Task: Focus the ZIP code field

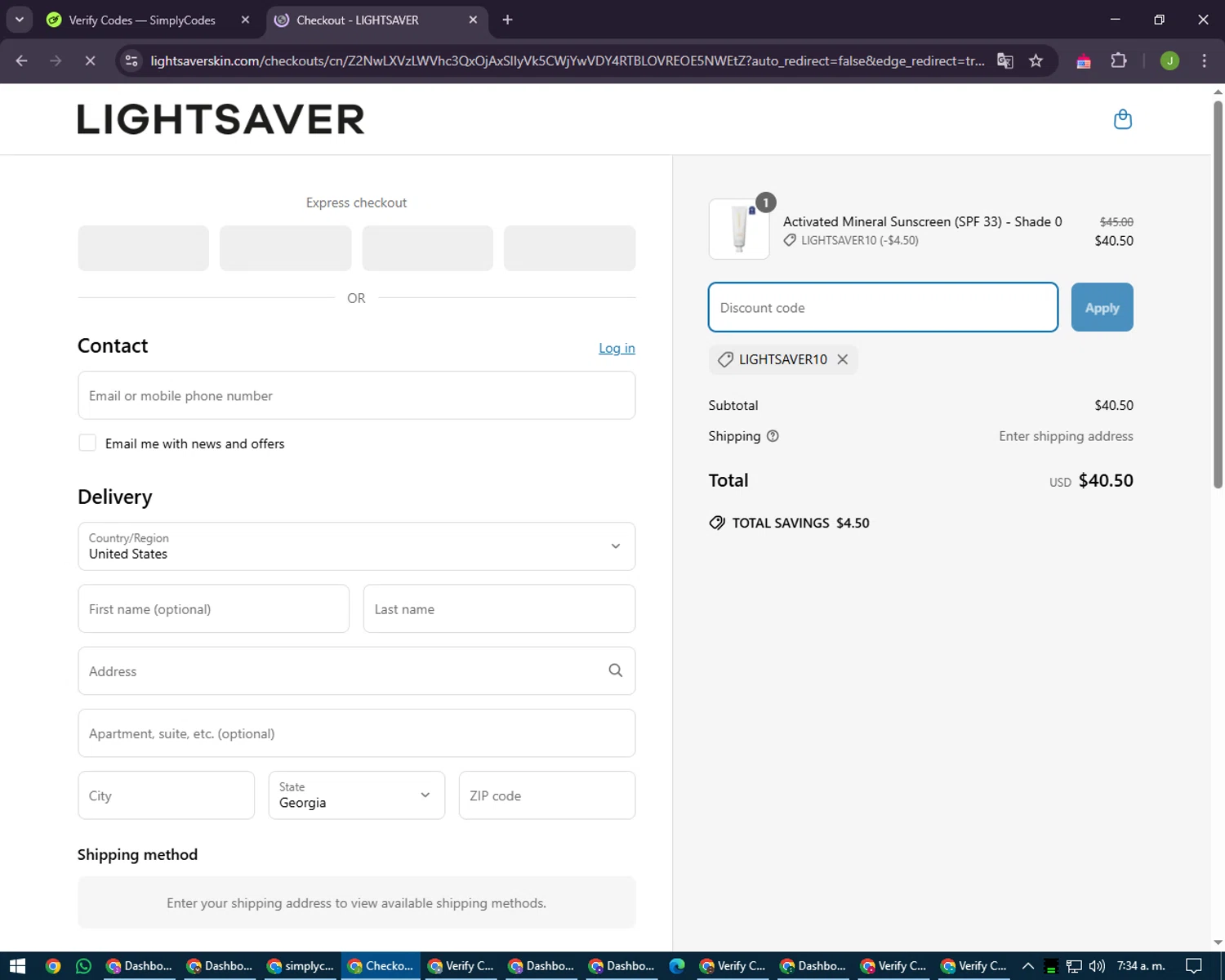Action: [x=547, y=795]
